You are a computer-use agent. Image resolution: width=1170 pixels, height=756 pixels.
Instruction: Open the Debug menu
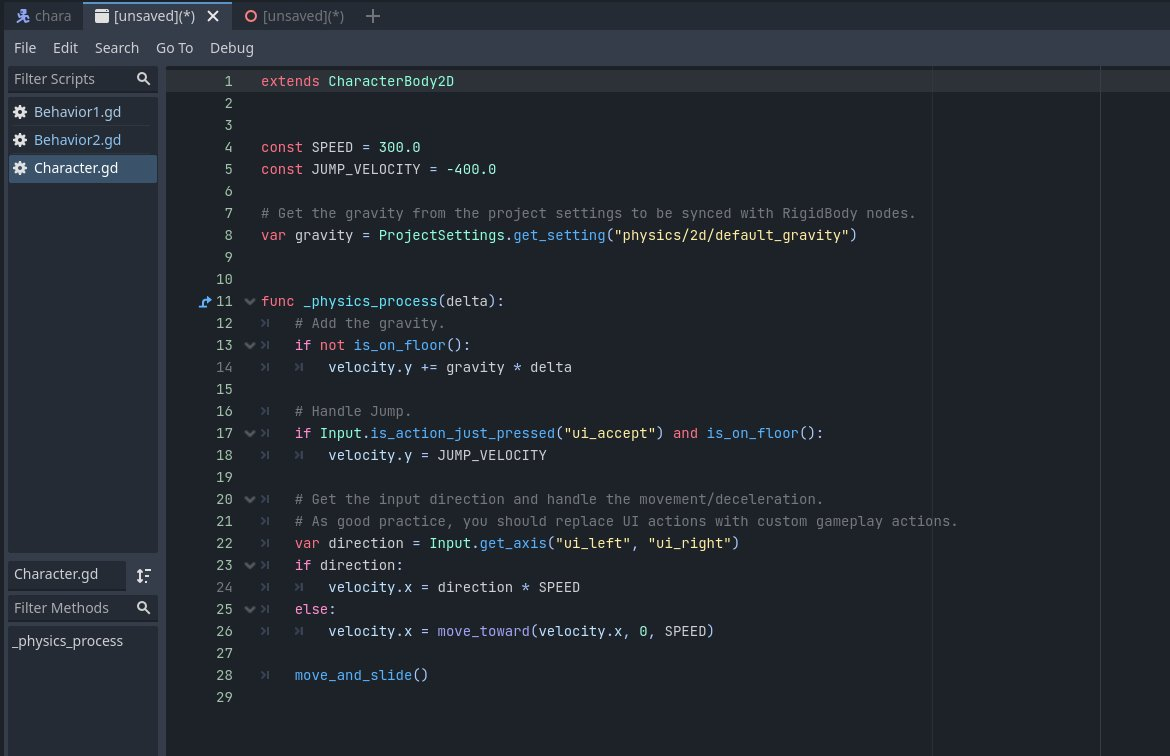click(x=231, y=48)
